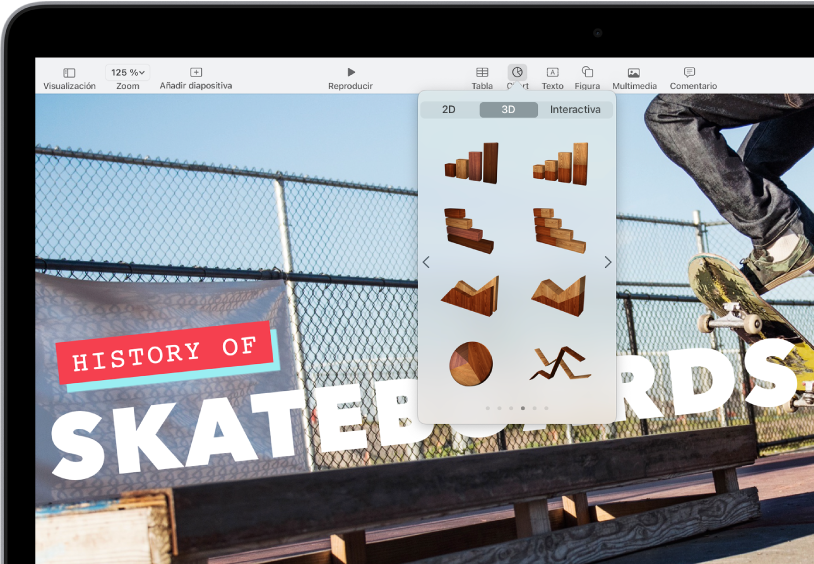This screenshot has width=814, height=564.
Task: Click the Tabla icon in toolbar
Action: coord(482,73)
